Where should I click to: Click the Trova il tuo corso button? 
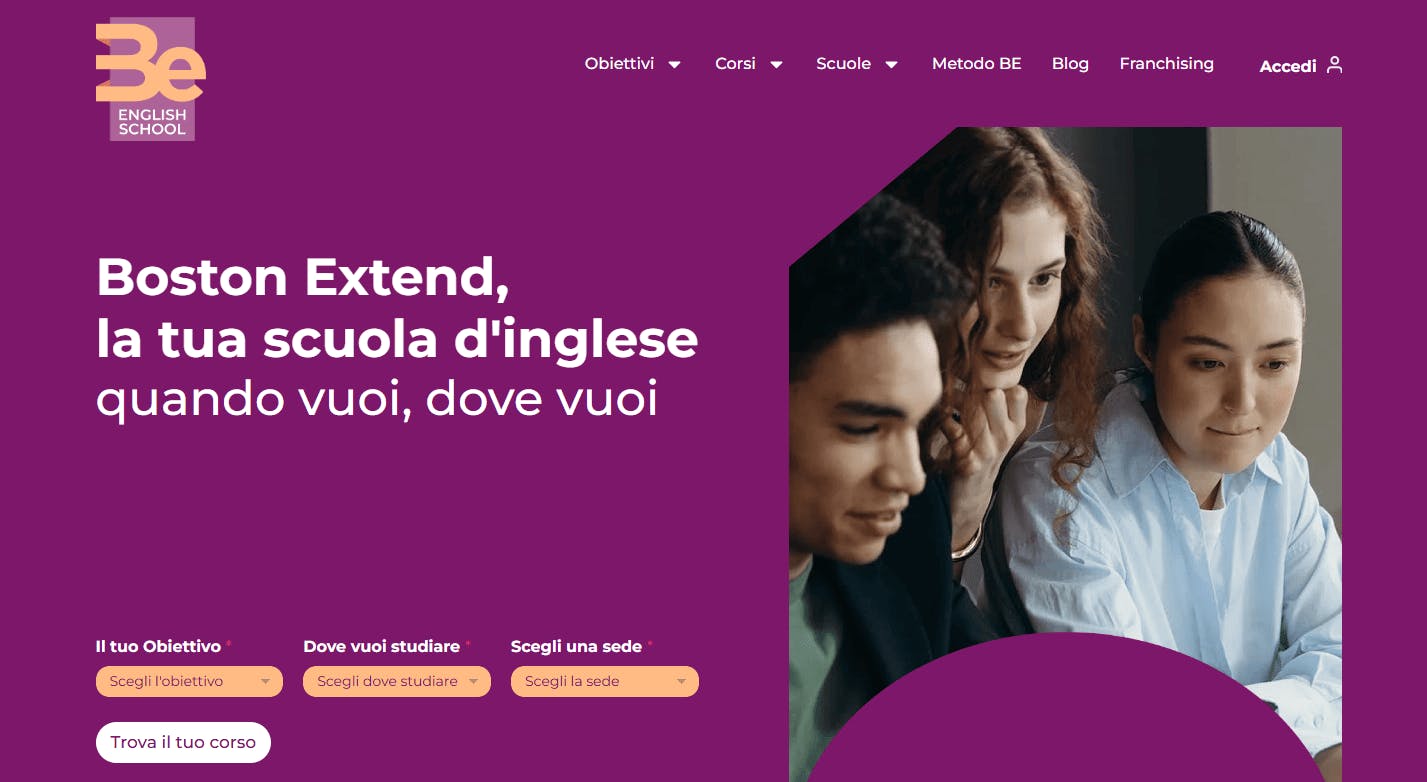pos(183,742)
